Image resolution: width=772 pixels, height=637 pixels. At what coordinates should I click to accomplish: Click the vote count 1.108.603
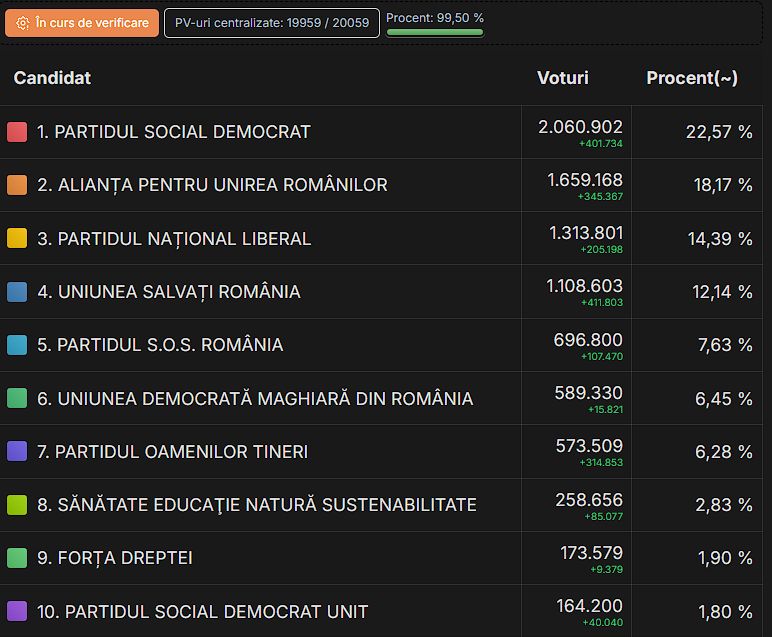pos(584,286)
